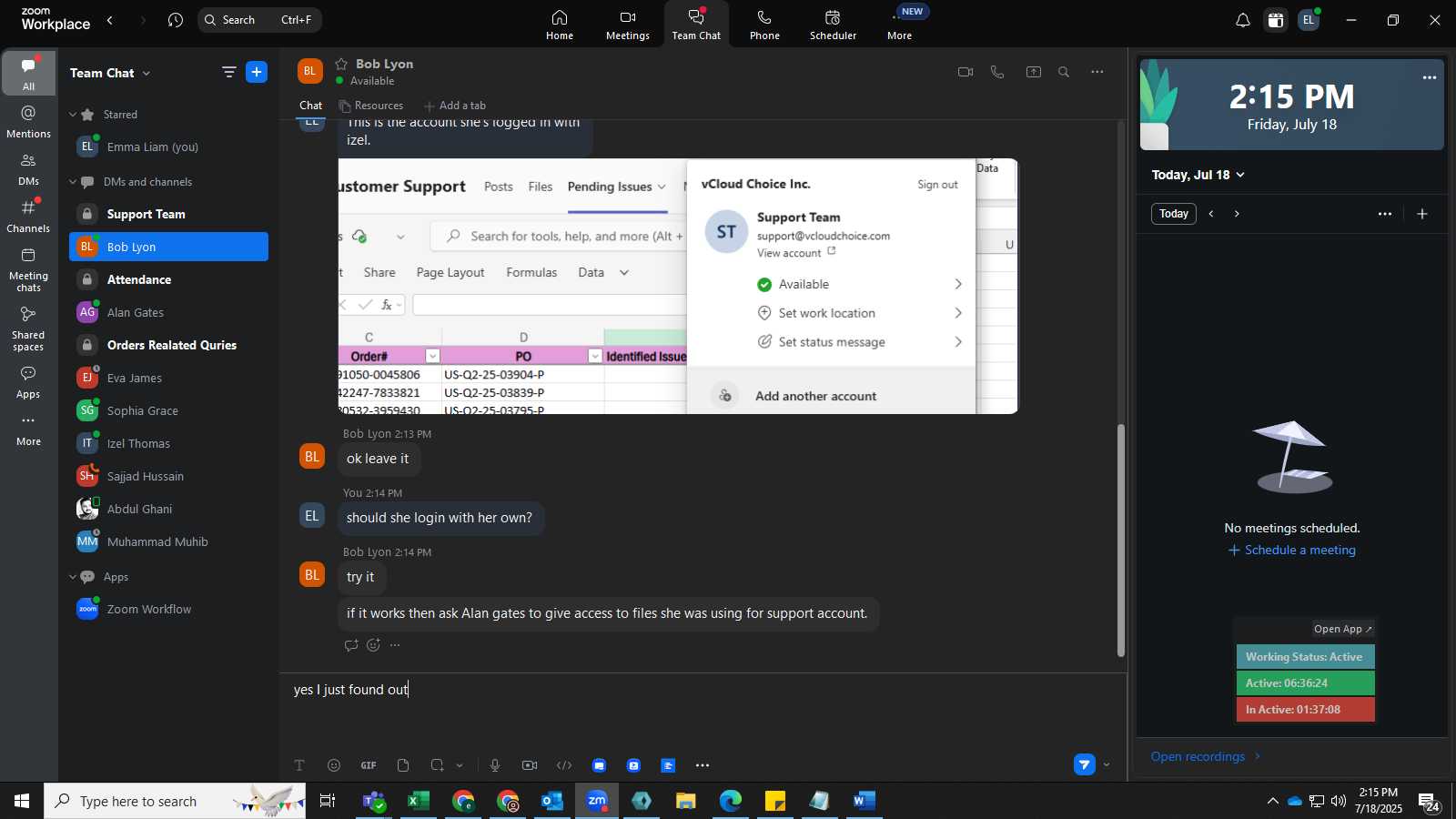Open the Orders Realated Quries channel
Viewport: 1456px width, 819px height.
coord(168,345)
